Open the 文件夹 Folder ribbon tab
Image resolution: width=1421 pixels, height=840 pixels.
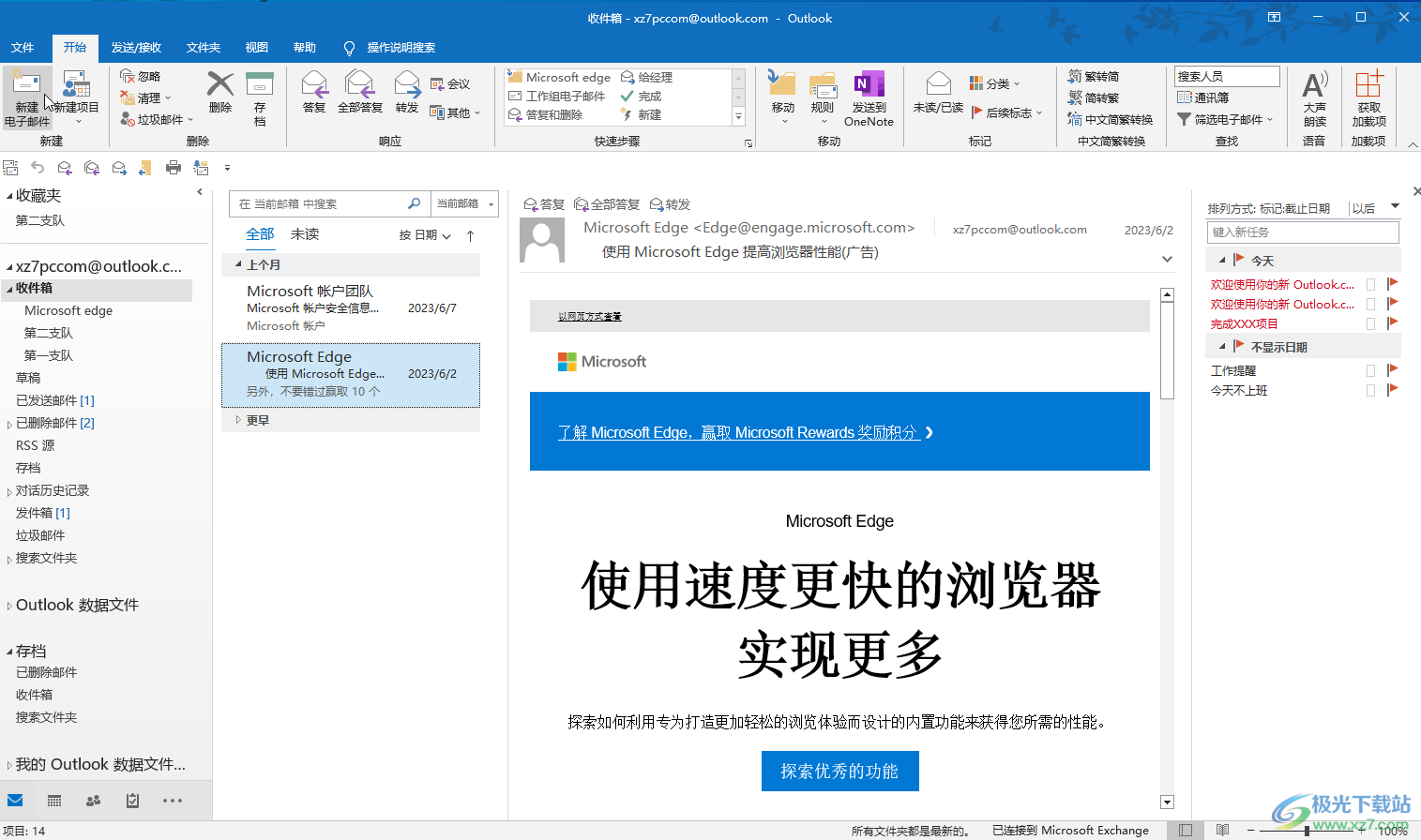pyautogui.click(x=203, y=48)
